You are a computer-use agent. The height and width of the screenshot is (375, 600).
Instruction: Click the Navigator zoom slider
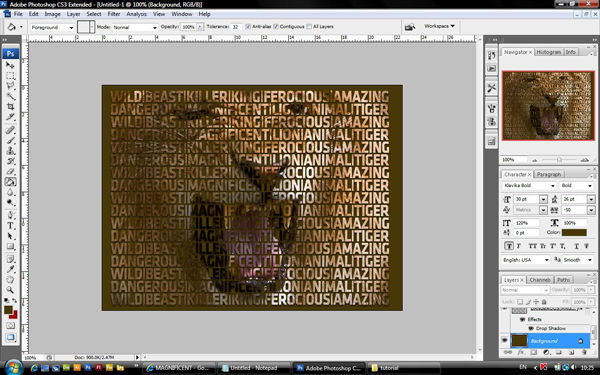click(559, 160)
